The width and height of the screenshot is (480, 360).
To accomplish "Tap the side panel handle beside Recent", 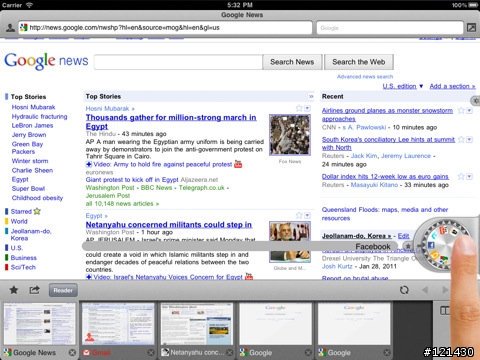I will click(x=476, y=101).
